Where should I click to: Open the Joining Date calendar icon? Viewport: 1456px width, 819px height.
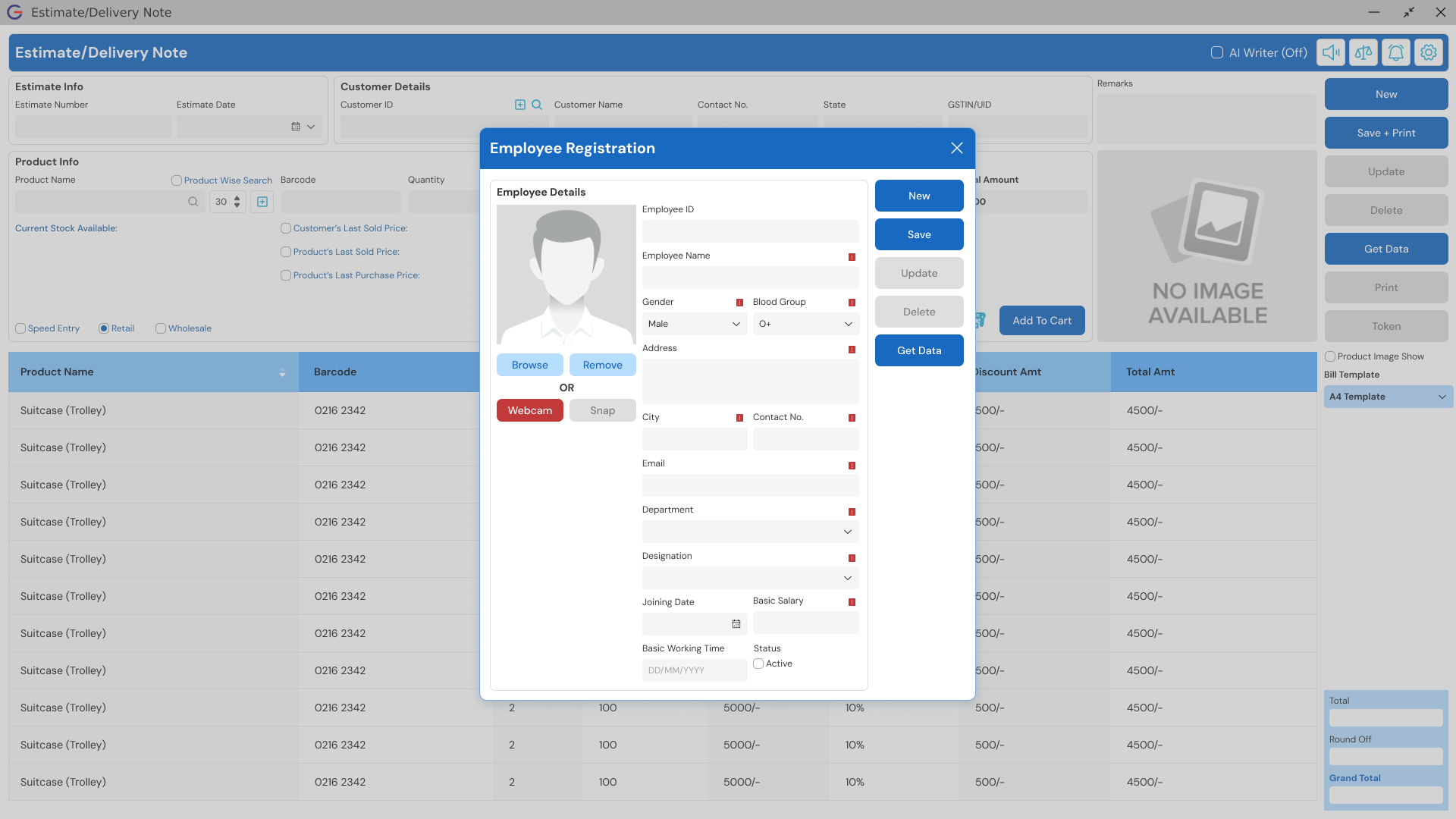tap(736, 624)
